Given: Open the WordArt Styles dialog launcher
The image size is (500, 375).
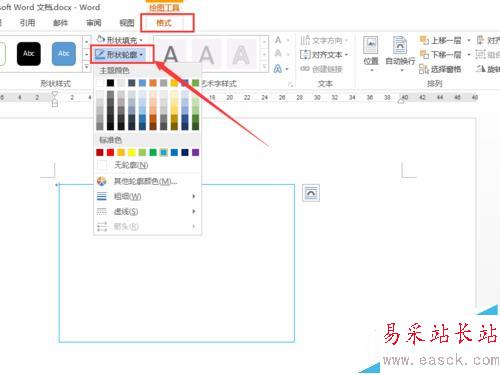Looking at the screenshot, I should (x=291, y=85).
